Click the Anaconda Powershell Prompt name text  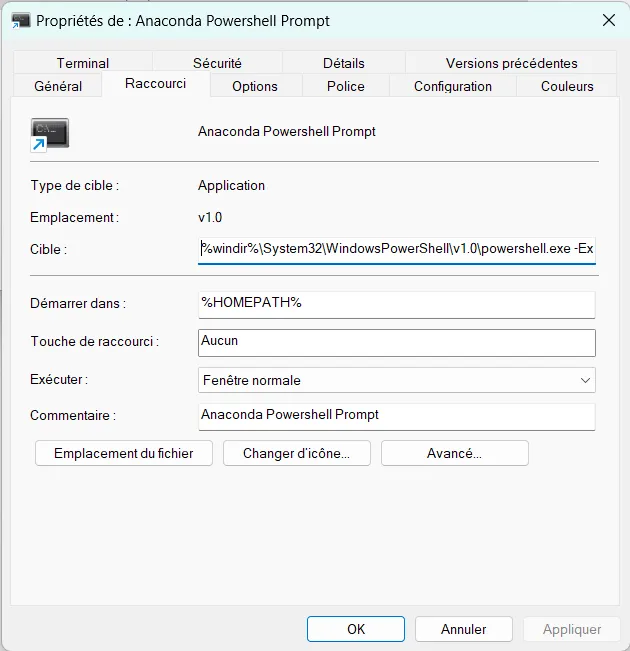point(287,131)
